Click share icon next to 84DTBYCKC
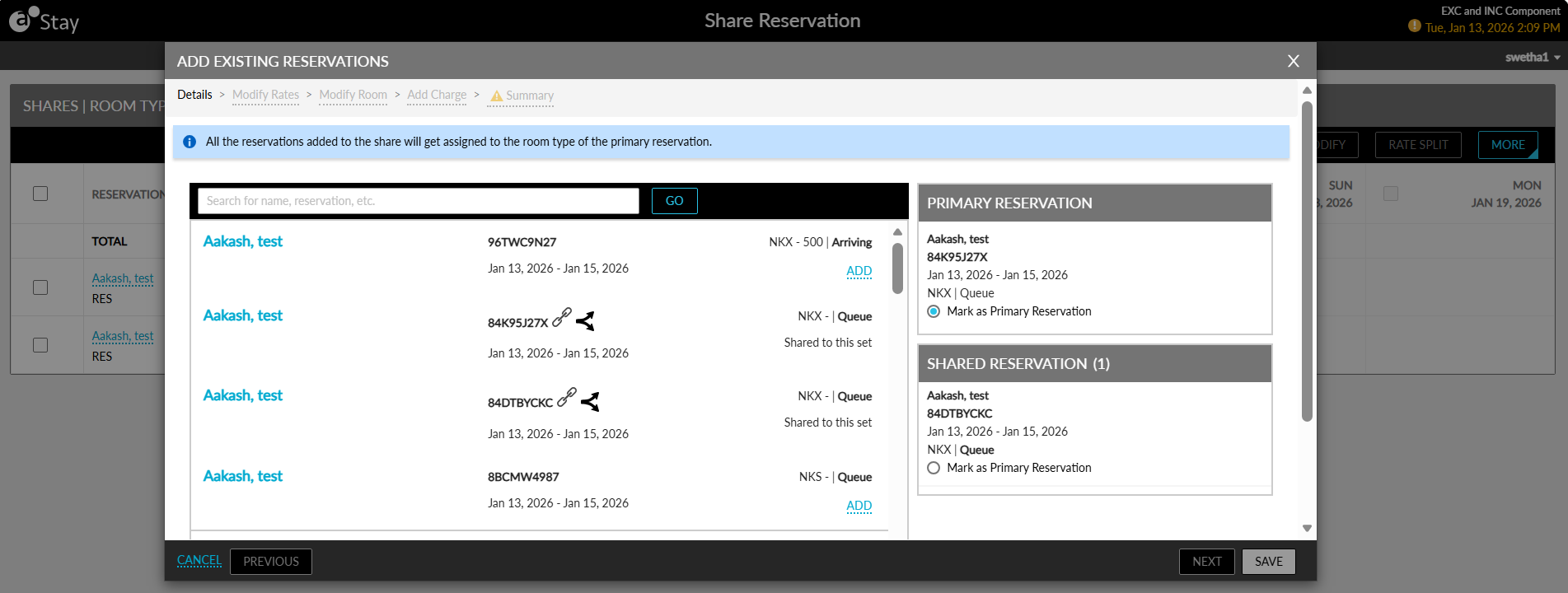 click(x=590, y=401)
